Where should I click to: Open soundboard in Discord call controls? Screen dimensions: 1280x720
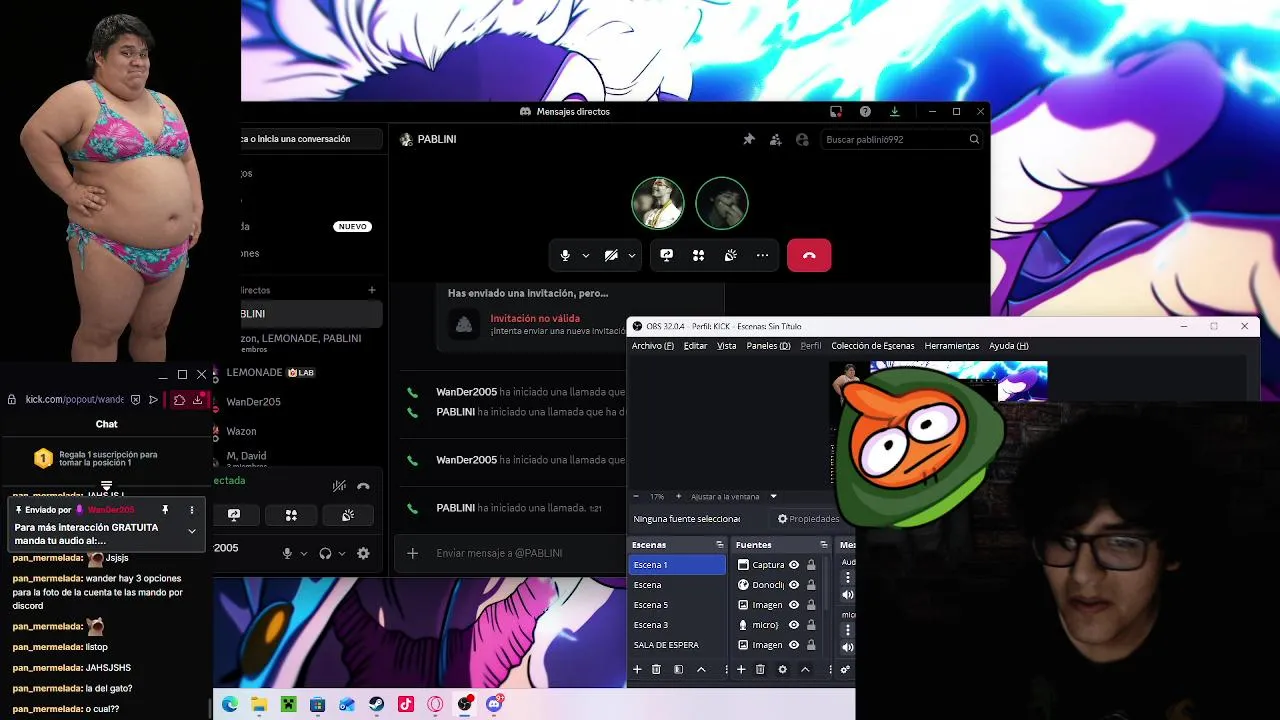click(731, 256)
